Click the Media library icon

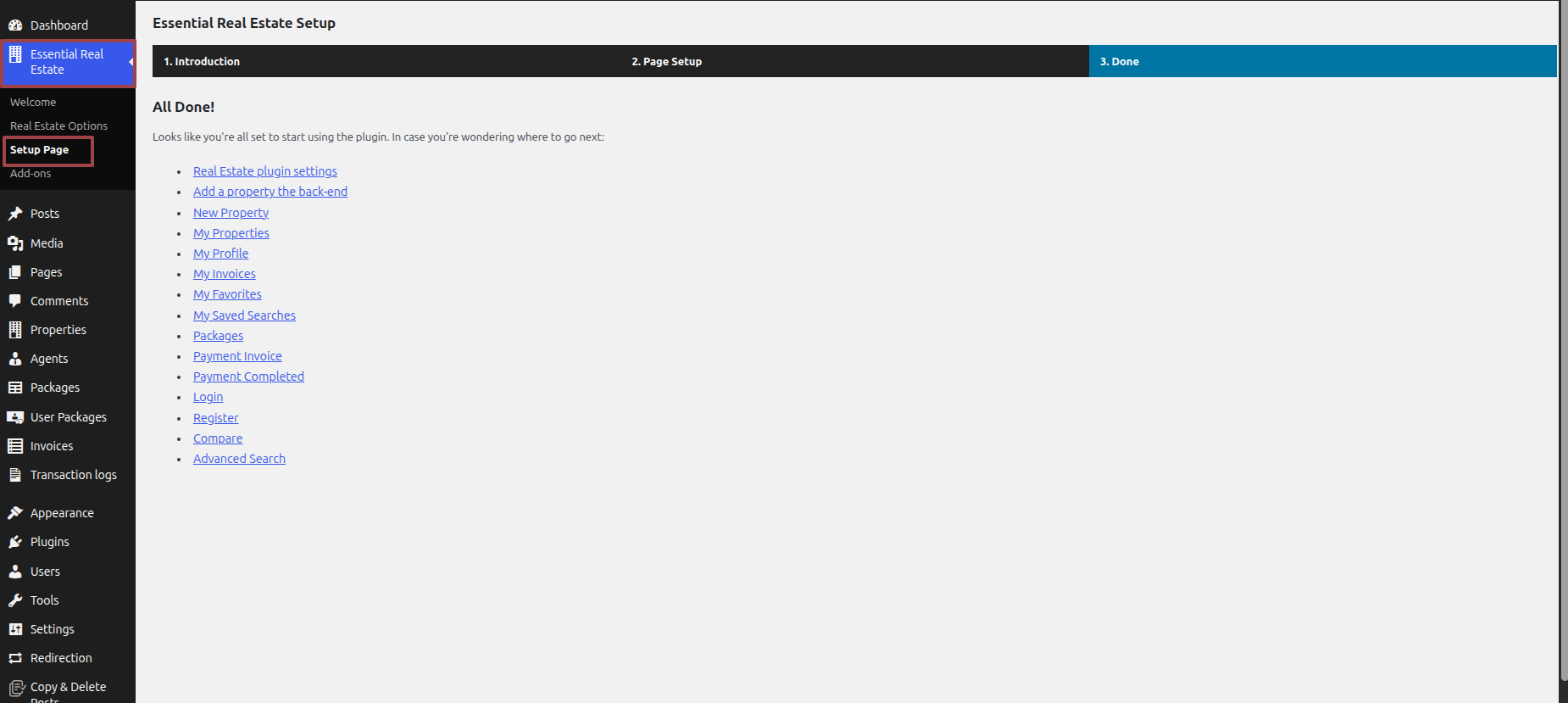[15, 243]
